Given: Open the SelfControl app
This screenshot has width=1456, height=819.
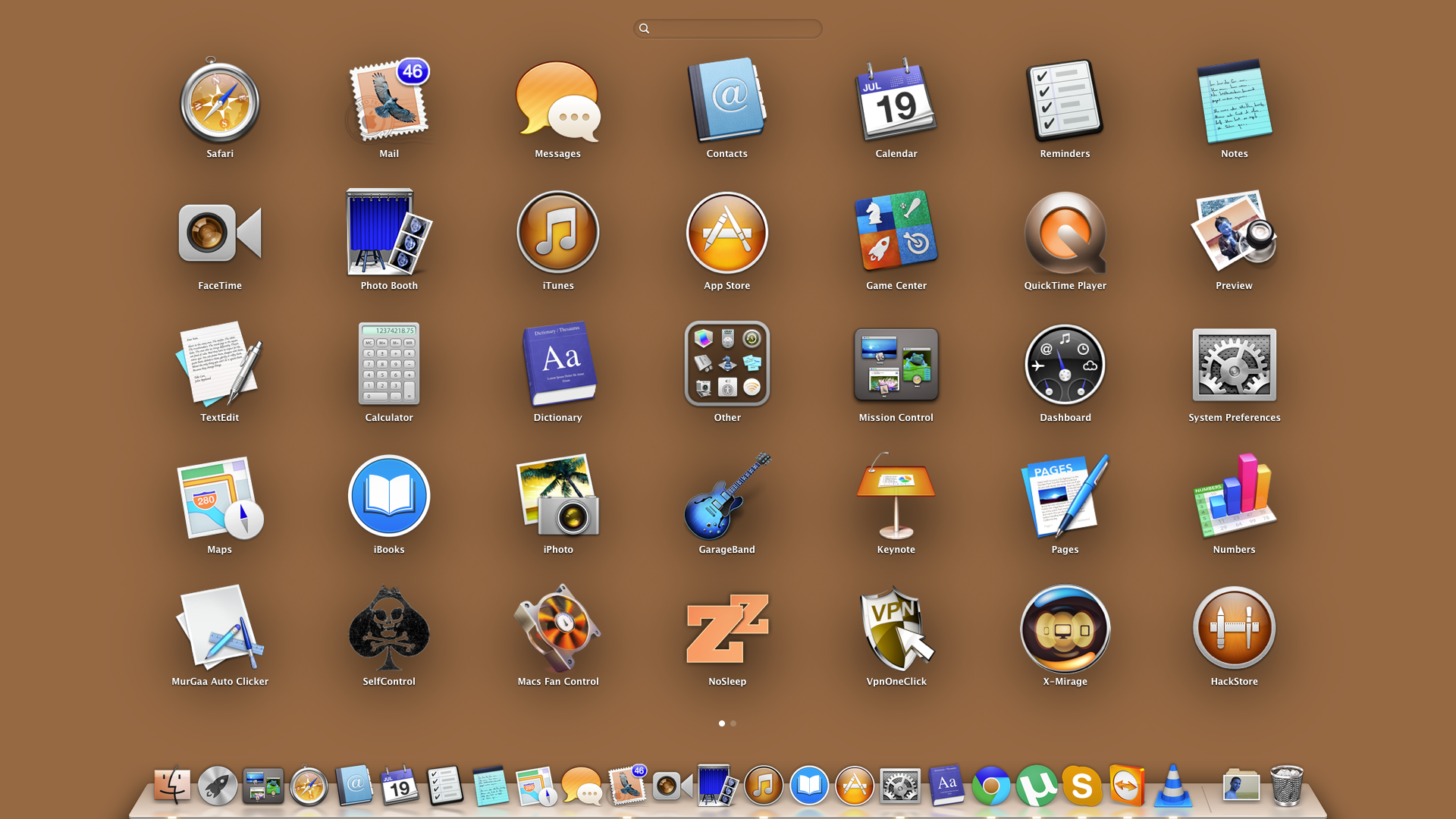Looking at the screenshot, I should tap(388, 629).
